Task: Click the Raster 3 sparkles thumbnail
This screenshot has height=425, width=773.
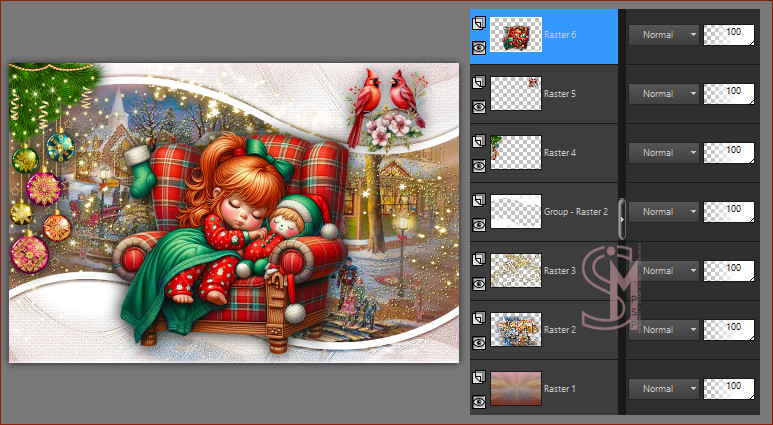Action: click(x=516, y=271)
